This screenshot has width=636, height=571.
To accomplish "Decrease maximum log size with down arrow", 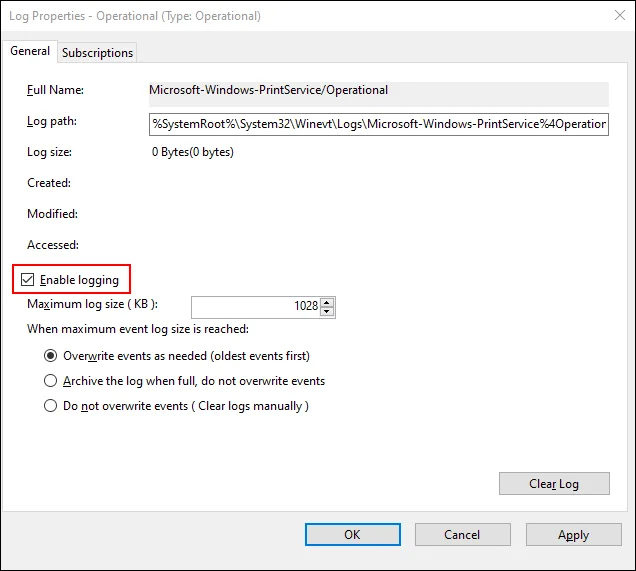I will coord(327,311).
